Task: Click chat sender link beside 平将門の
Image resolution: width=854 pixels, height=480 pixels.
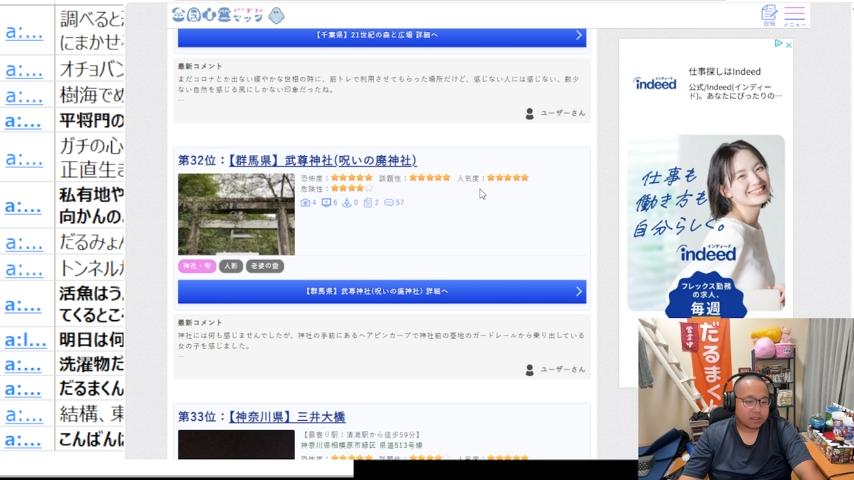Action: pos(23,120)
